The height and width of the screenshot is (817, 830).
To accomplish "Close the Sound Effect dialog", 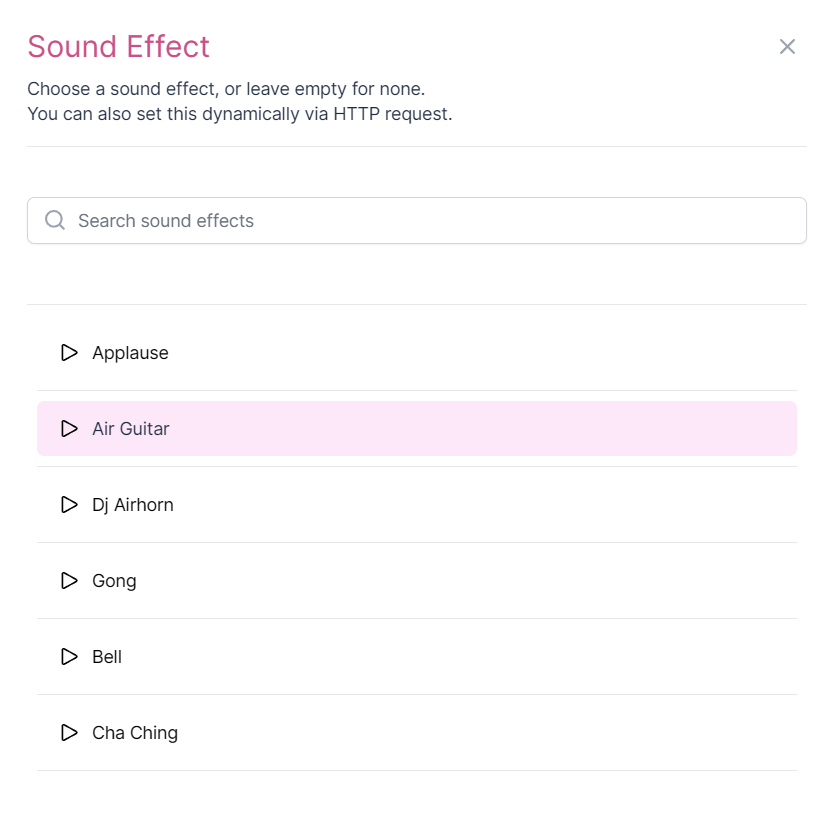I will 787,47.
